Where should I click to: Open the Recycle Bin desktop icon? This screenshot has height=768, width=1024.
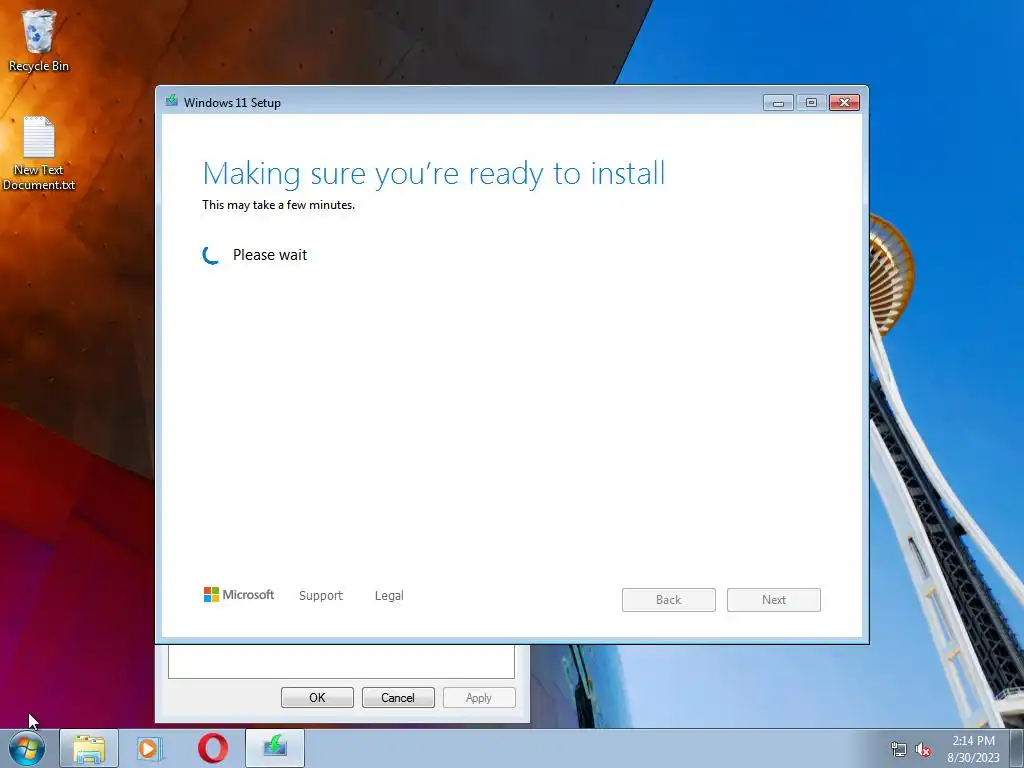[39, 40]
